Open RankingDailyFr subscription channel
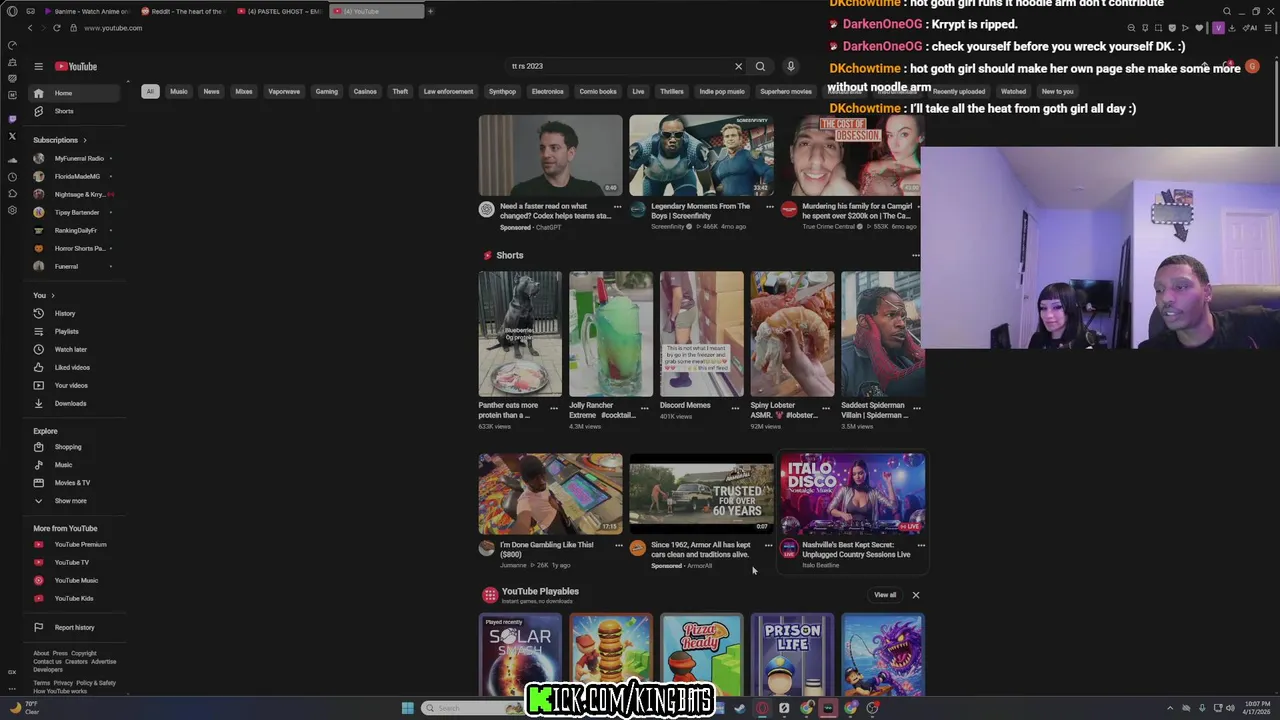Image resolution: width=1280 pixels, height=720 pixels. click(x=75, y=230)
